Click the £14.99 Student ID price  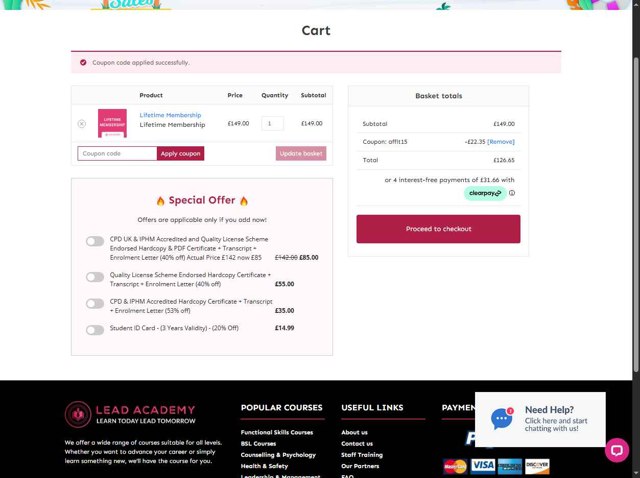coord(284,328)
